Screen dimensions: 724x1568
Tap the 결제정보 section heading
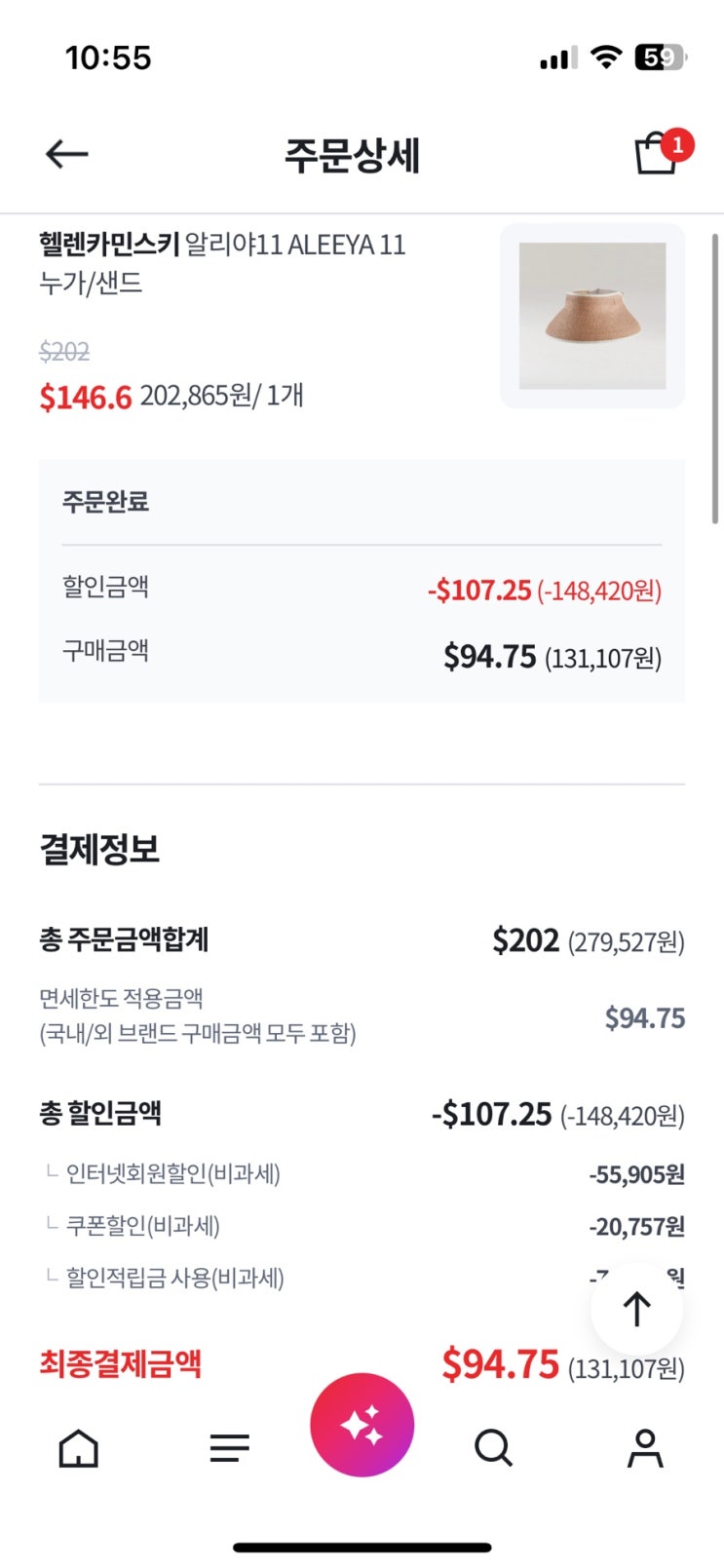(x=99, y=849)
